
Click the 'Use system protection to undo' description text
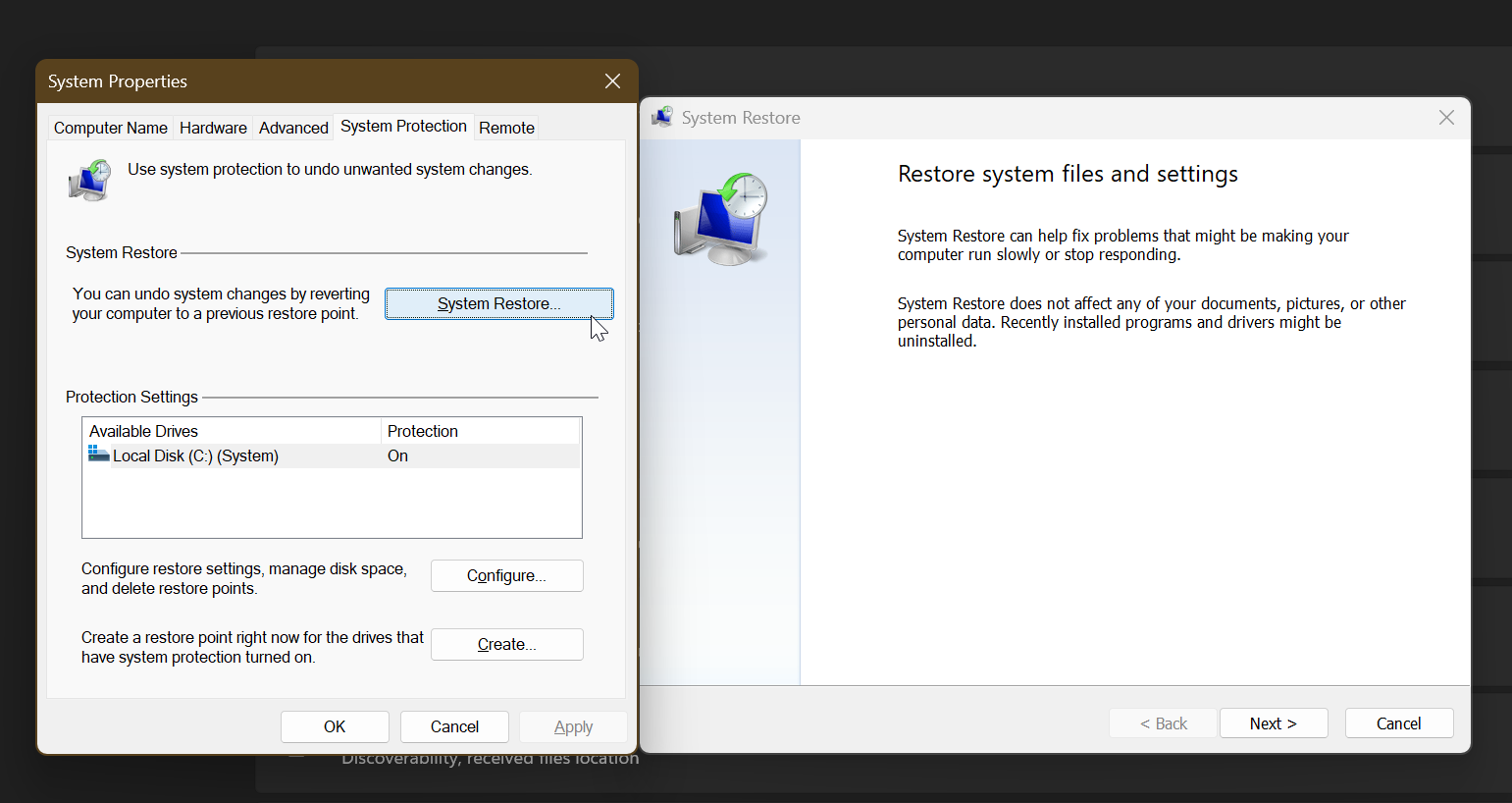tap(330, 169)
